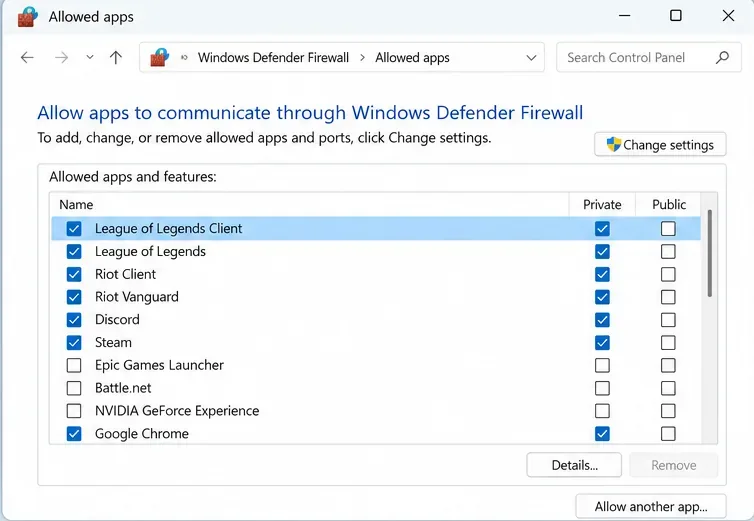This screenshot has height=521, width=754.
Task: Select the Riot Vanguard row name
Action: tap(137, 297)
